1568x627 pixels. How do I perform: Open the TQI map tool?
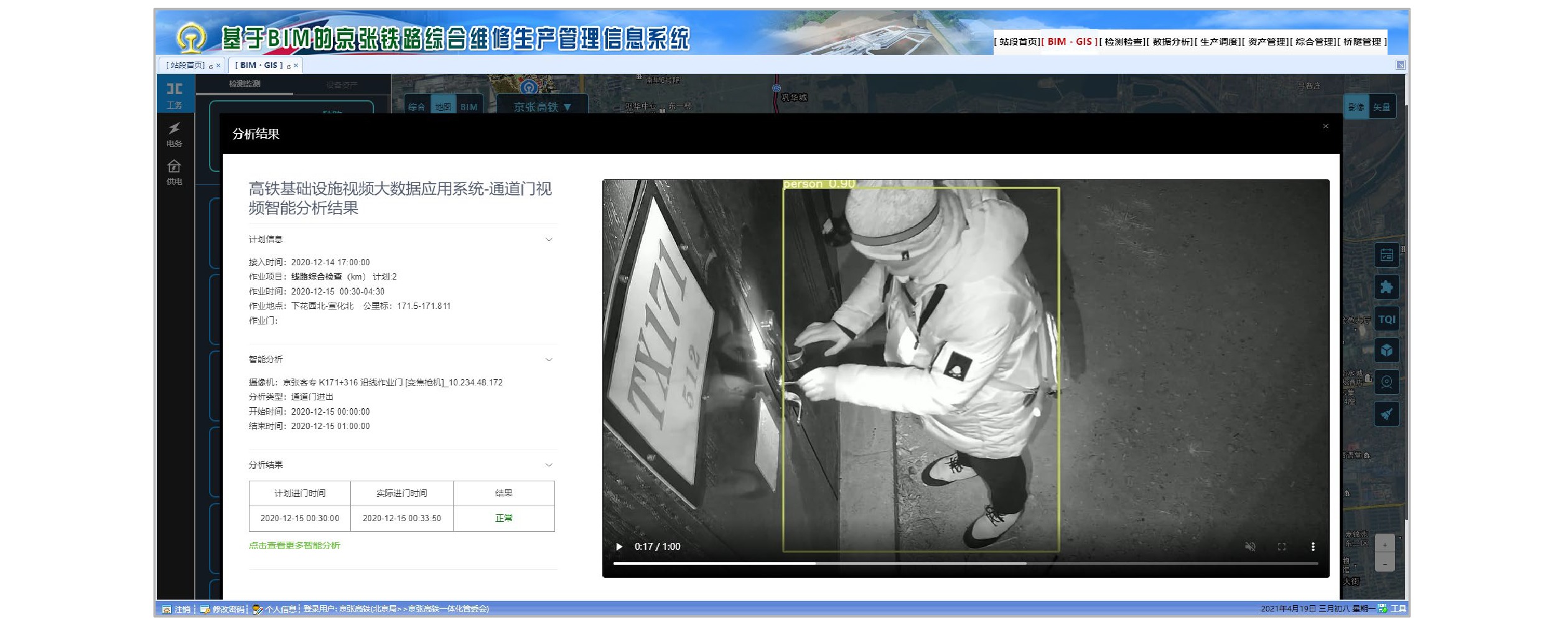(x=1386, y=319)
